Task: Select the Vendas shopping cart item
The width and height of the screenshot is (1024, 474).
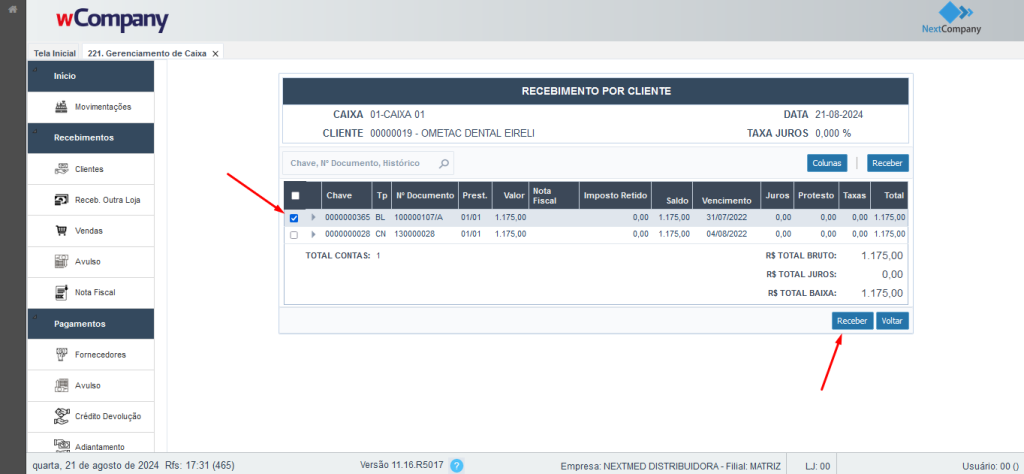Action: [x=91, y=231]
